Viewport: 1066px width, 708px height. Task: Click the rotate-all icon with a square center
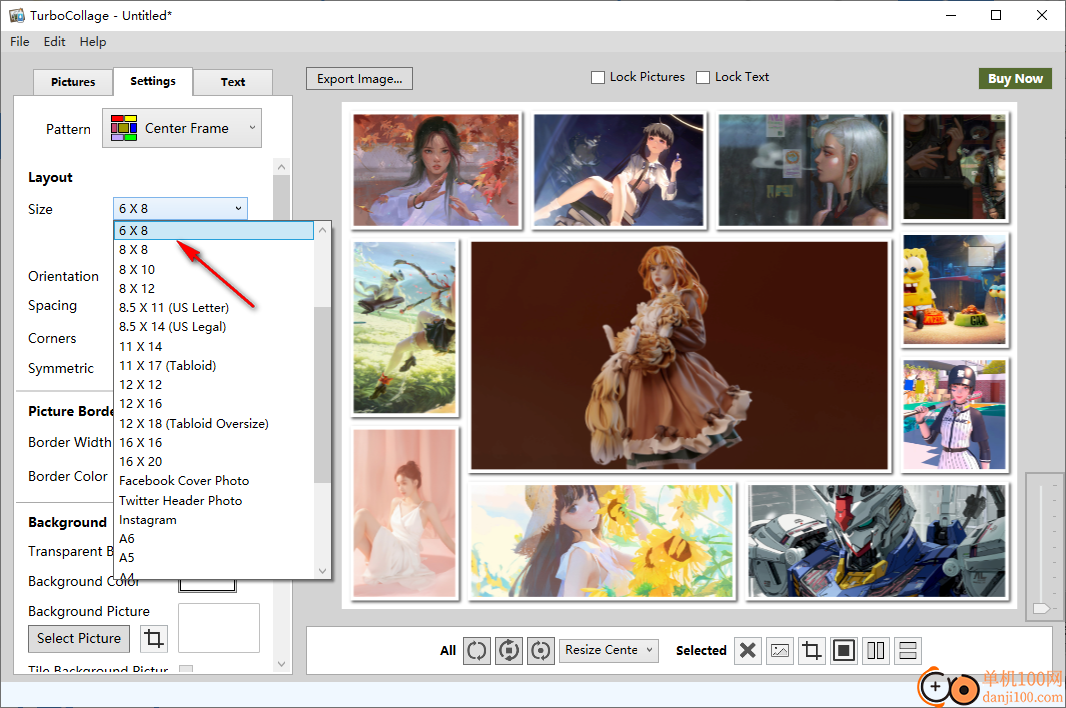pyautogui.click(x=509, y=650)
